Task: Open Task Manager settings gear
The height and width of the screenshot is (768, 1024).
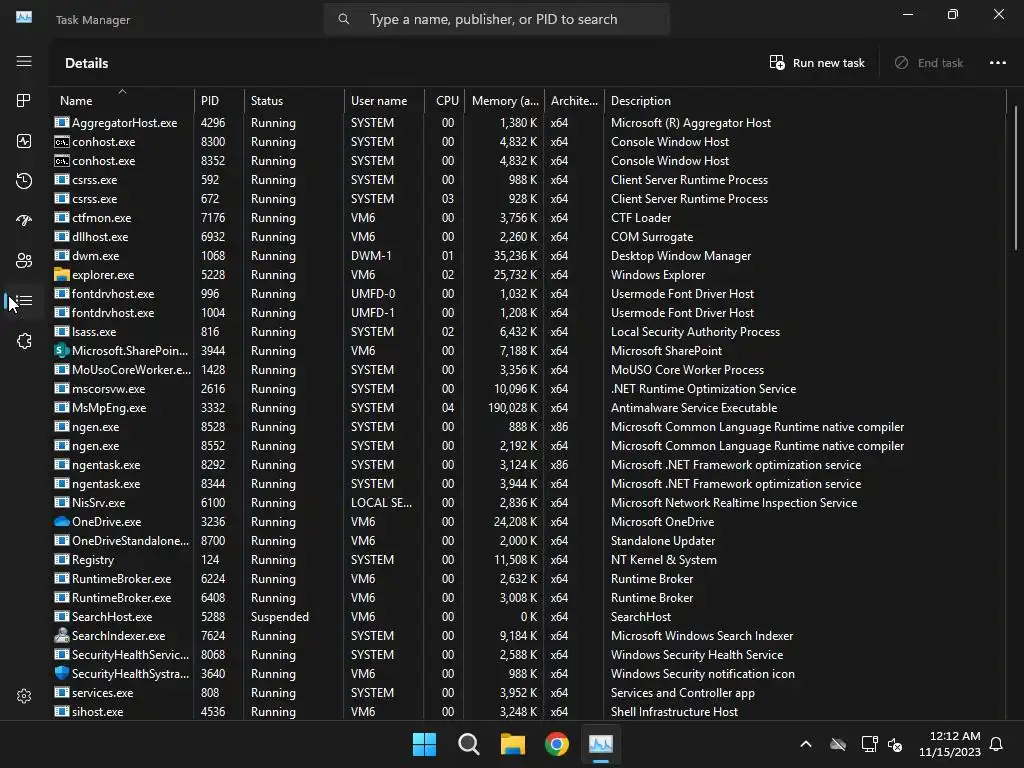Action: (24, 696)
